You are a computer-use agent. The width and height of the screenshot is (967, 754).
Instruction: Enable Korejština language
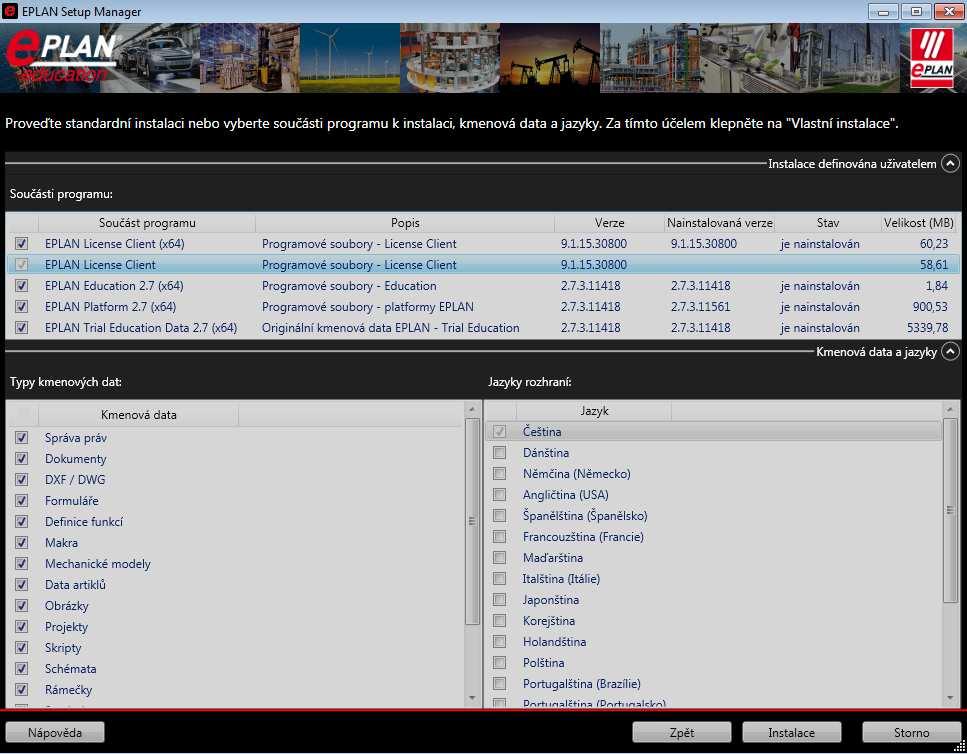tap(500, 620)
